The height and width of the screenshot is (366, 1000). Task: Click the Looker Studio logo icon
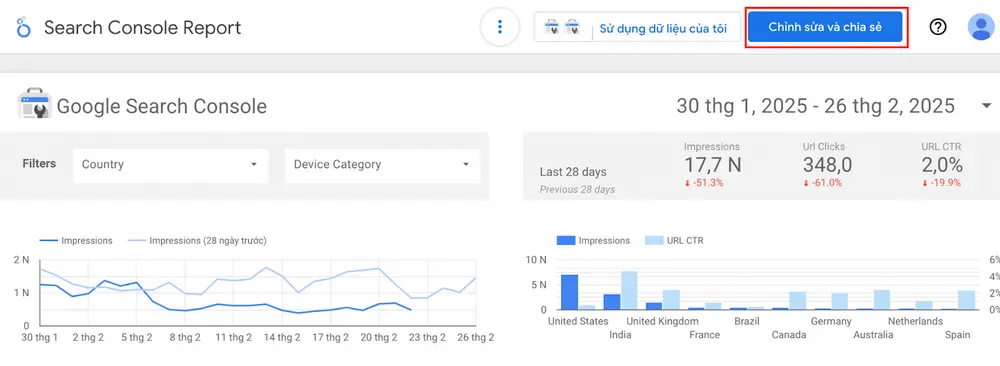(x=23, y=28)
